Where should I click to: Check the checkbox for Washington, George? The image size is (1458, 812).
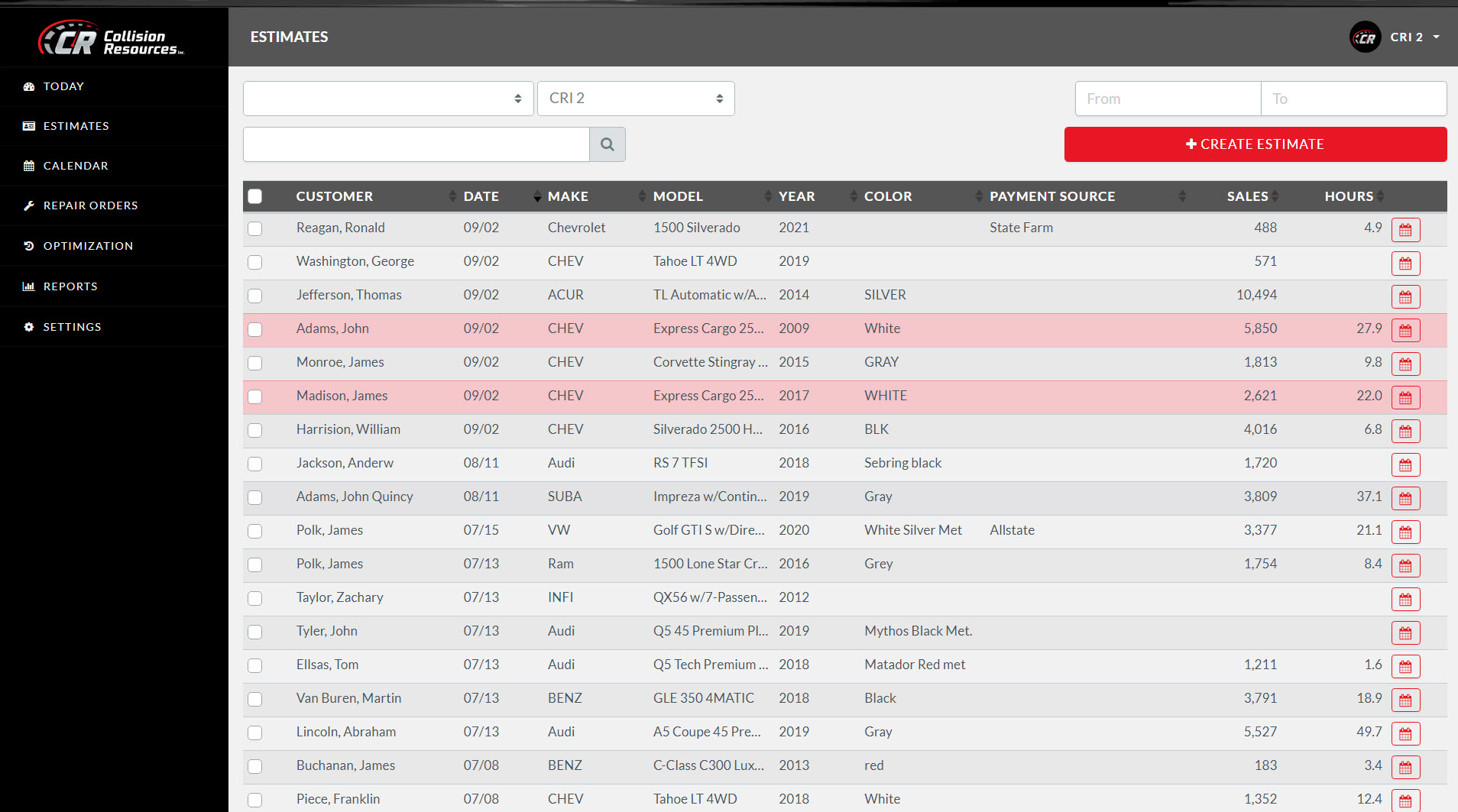click(254, 262)
